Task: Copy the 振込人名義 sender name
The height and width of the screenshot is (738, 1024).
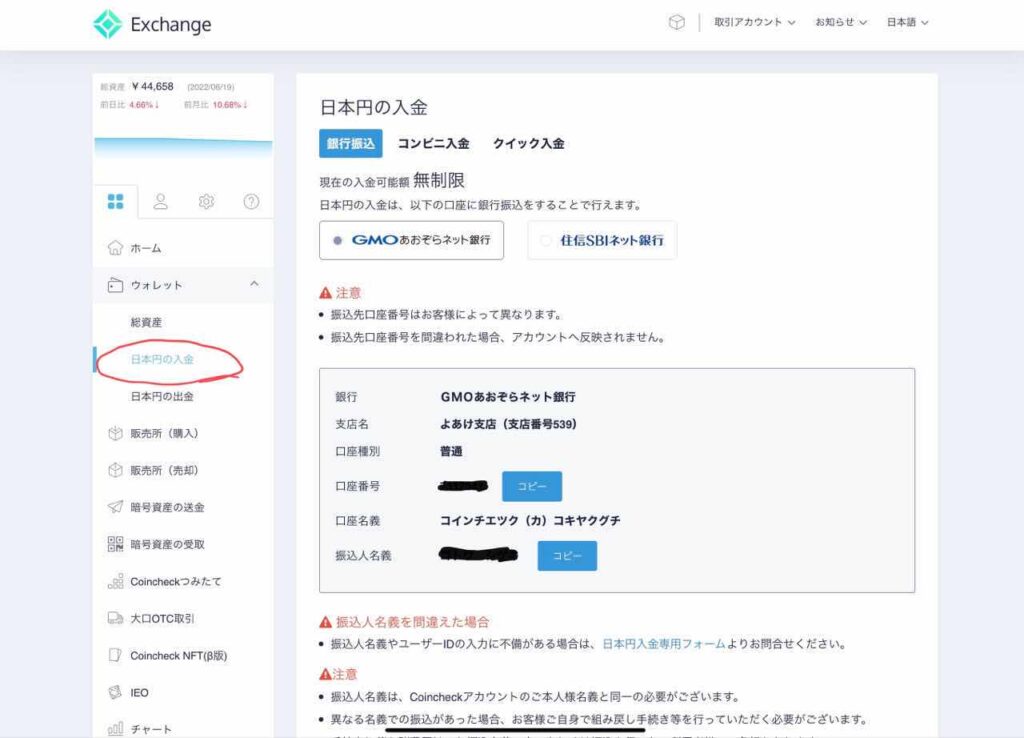Action: click(567, 556)
